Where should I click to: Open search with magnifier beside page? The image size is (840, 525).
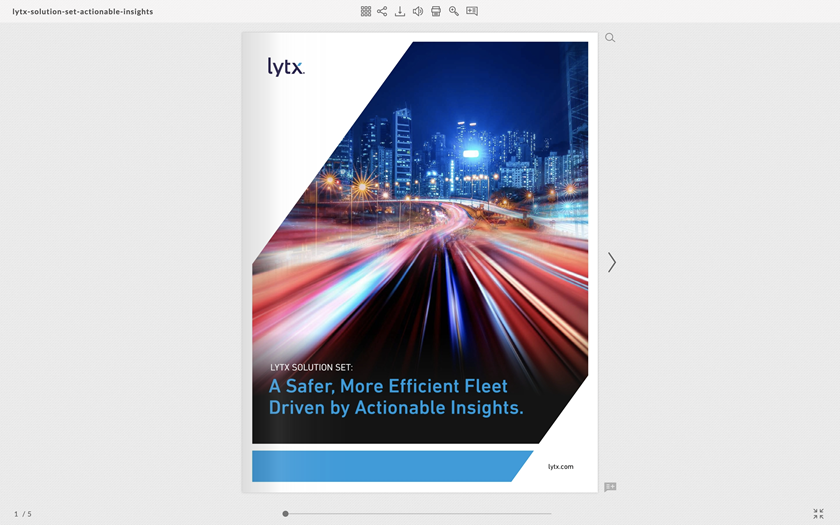click(610, 38)
